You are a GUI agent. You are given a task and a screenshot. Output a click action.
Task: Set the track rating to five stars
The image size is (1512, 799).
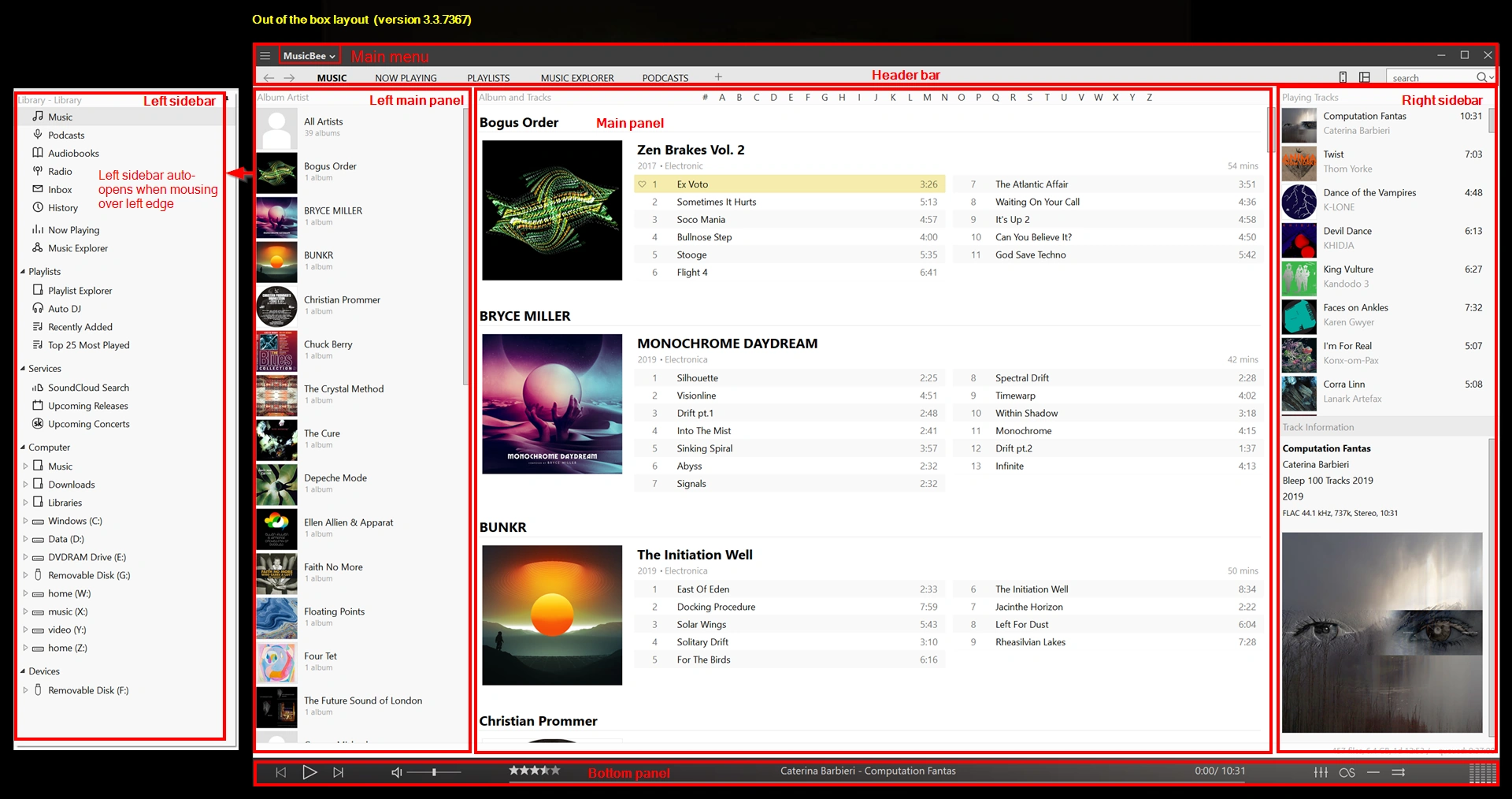click(x=554, y=772)
